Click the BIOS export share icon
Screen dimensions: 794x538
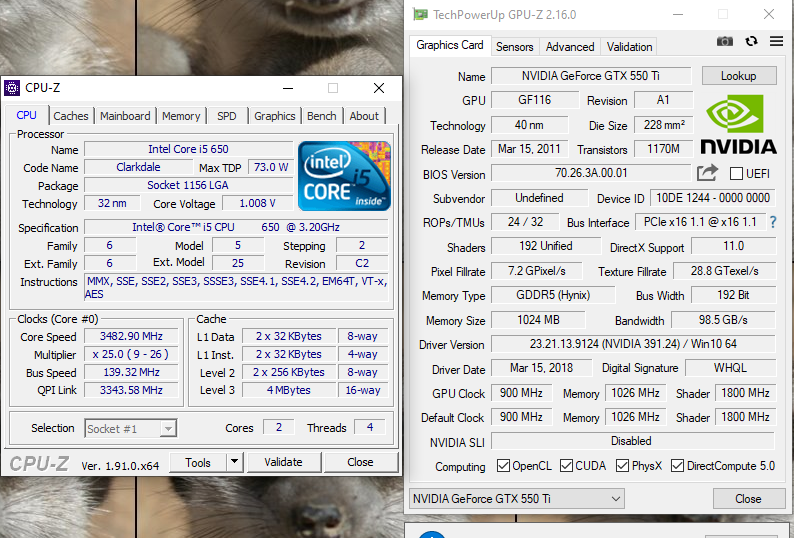coord(707,173)
